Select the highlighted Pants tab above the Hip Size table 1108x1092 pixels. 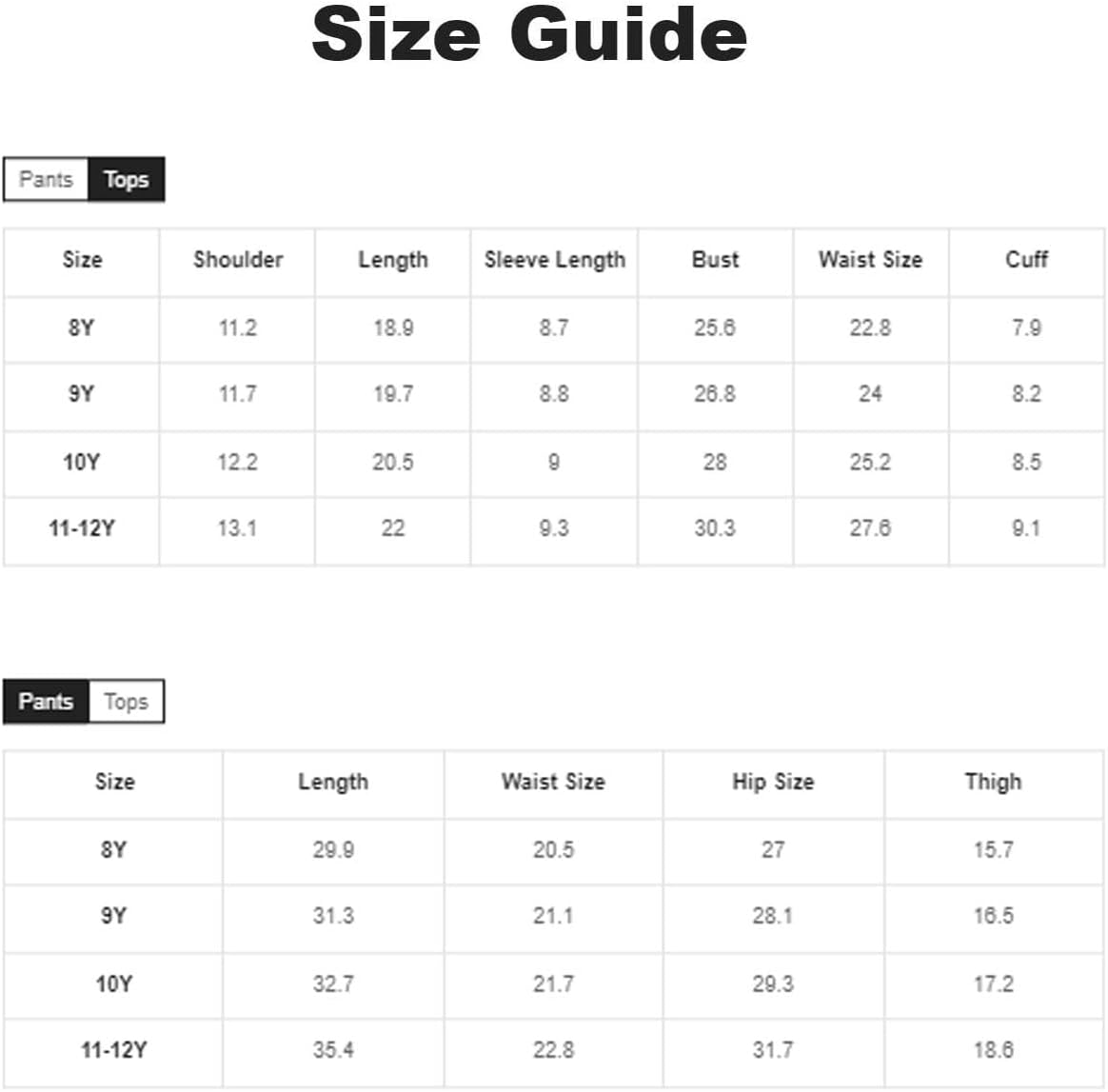[46, 702]
